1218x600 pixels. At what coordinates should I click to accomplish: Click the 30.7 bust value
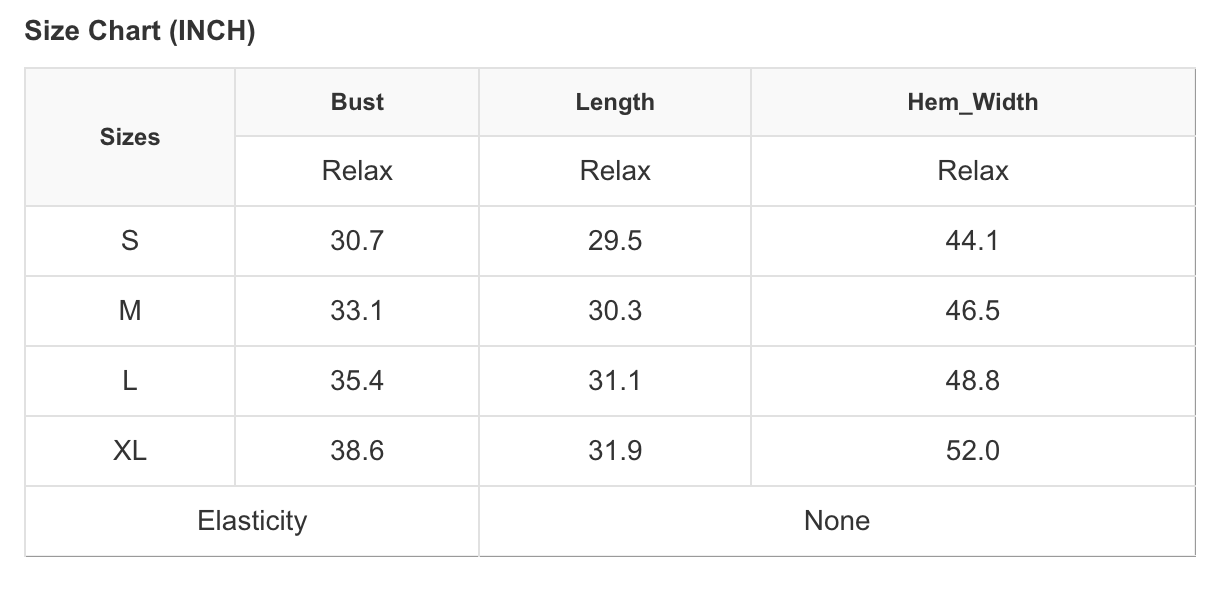pos(357,241)
